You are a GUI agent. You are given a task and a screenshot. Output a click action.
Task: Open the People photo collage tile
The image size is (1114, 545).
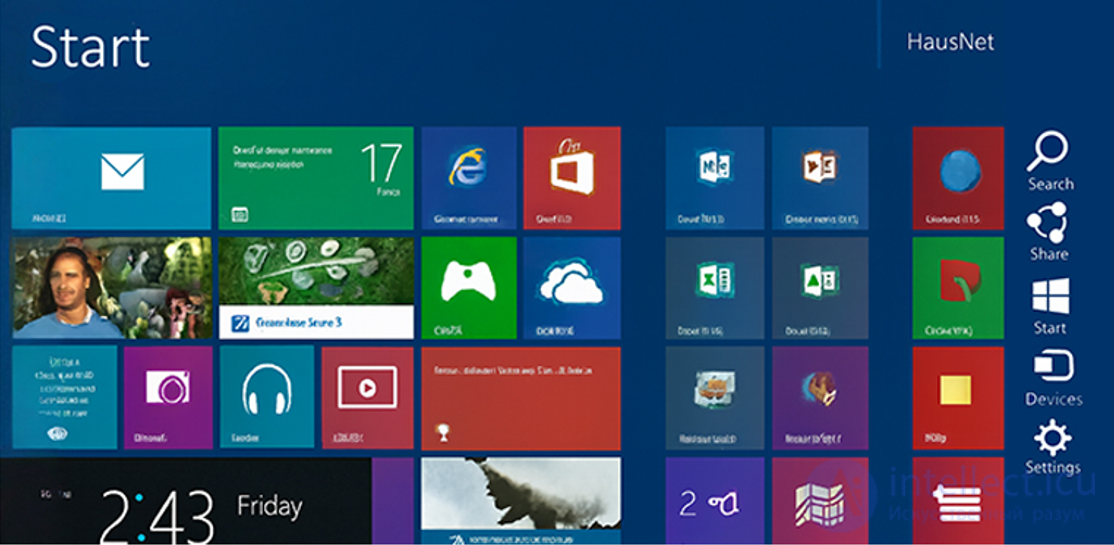(x=112, y=288)
